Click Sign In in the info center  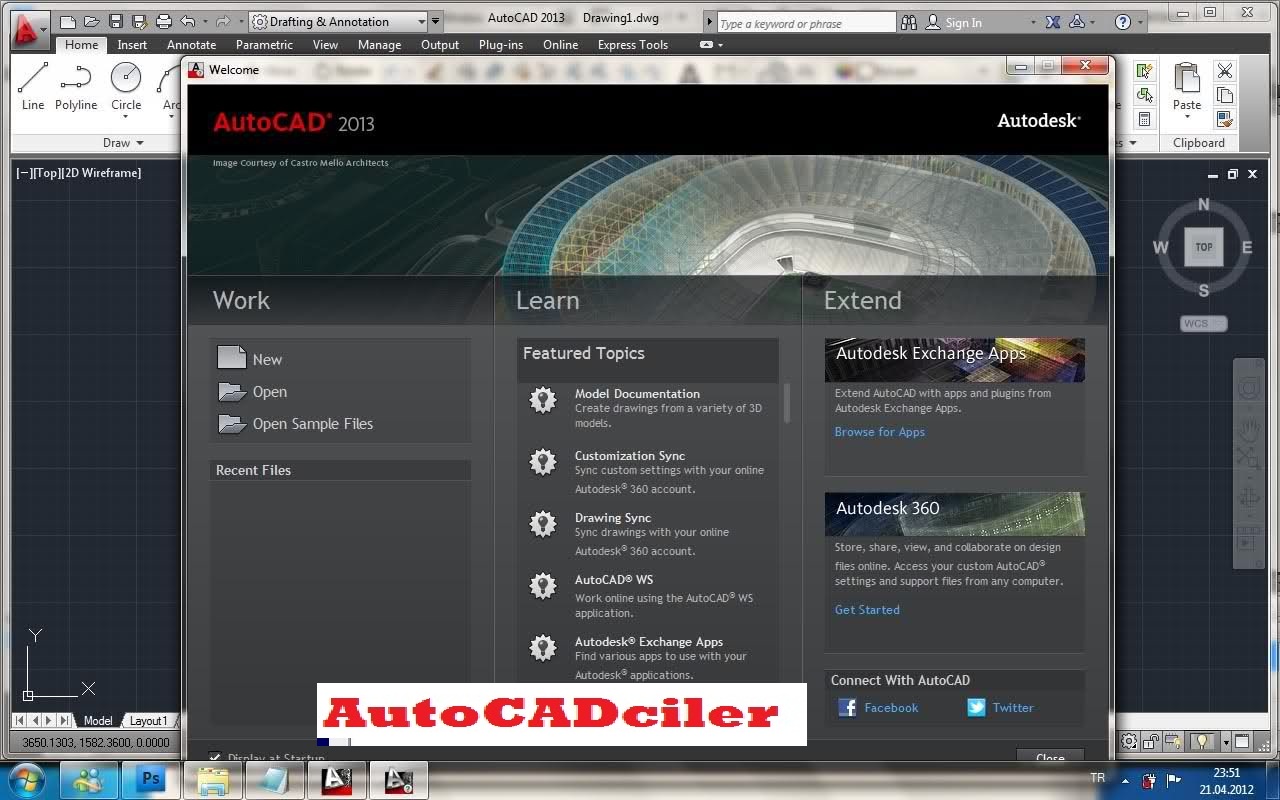(x=964, y=23)
